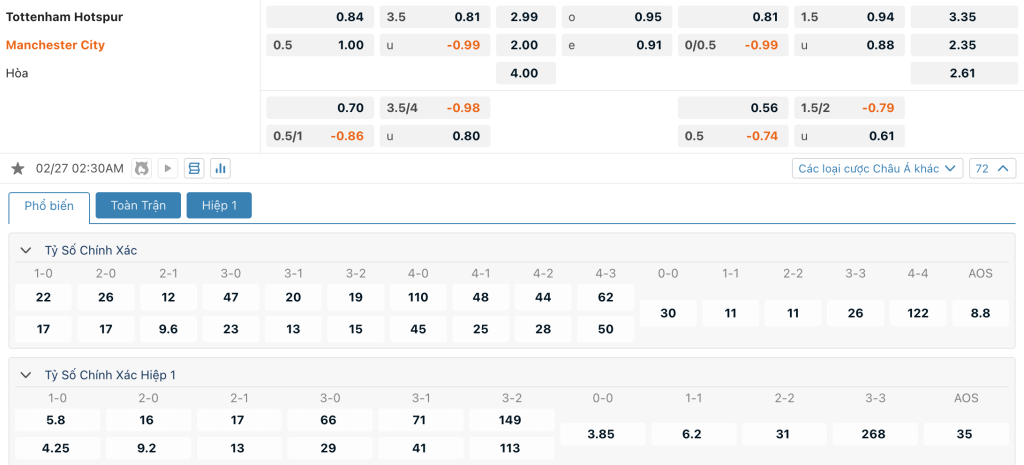Bet the 4-1 correct score at 25
The width and height of the screenshot is (1024, 465).
click(481, 329)
